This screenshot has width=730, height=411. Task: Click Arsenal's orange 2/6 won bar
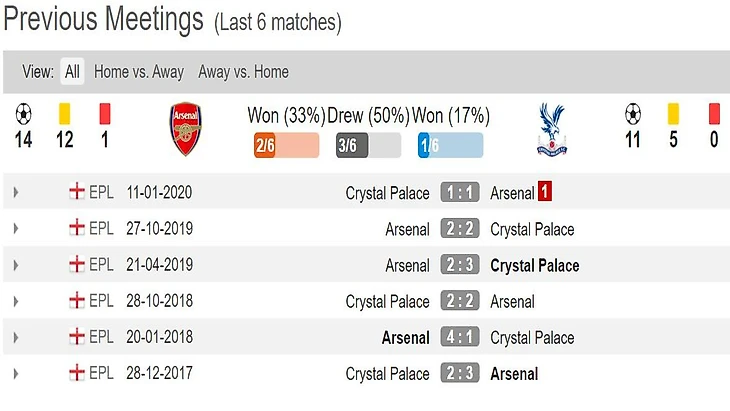tap(287, 146)
